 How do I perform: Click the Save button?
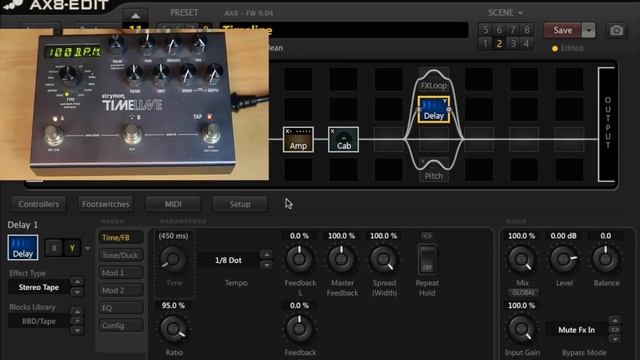pyautogui.click(x=562, y=30)
